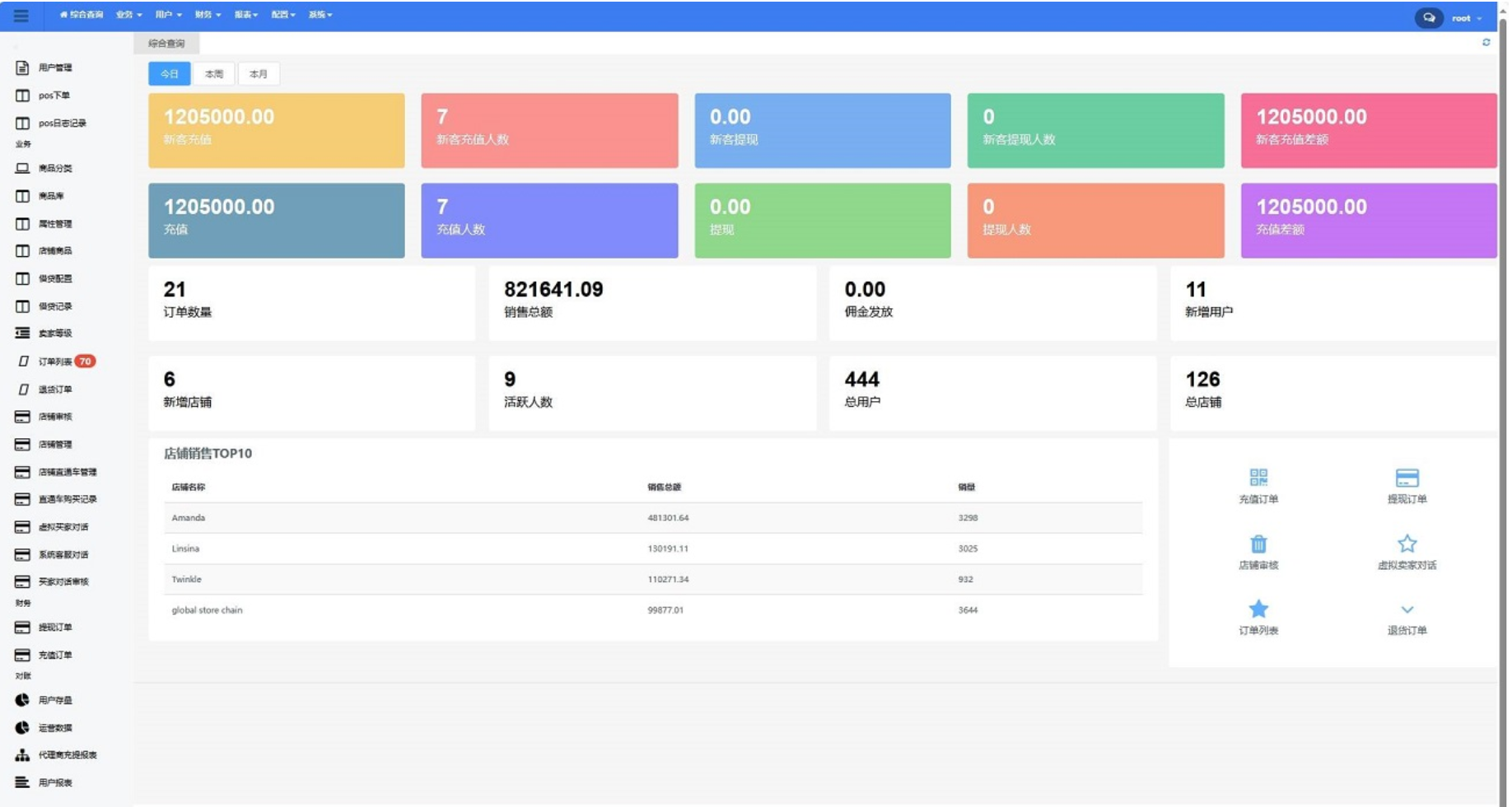Go to 用户管理 in the sidebar
This screenshot has width=1512, height=807.
[54, 68]
